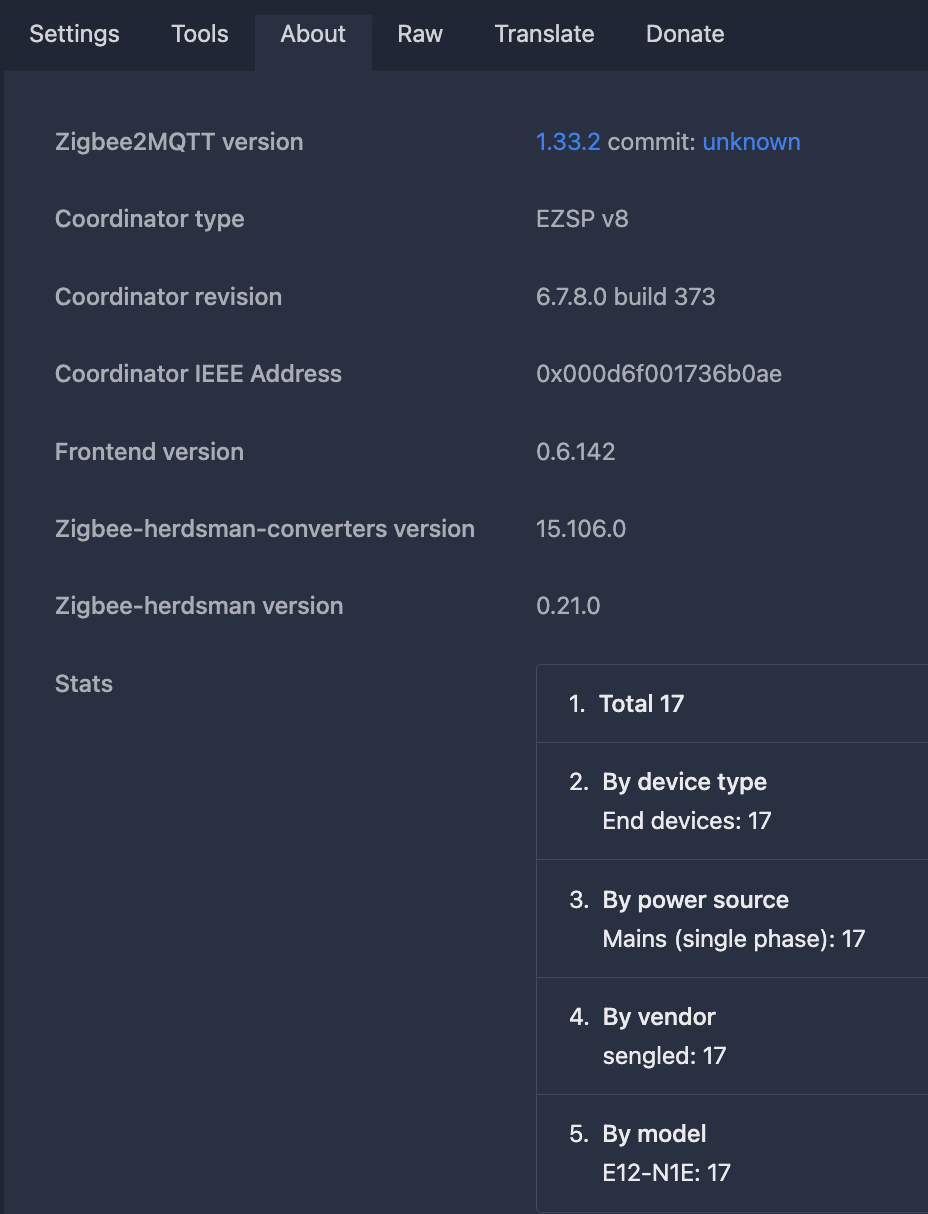
Task: Open the Translate tab
Action: click(x=544, y=34)
